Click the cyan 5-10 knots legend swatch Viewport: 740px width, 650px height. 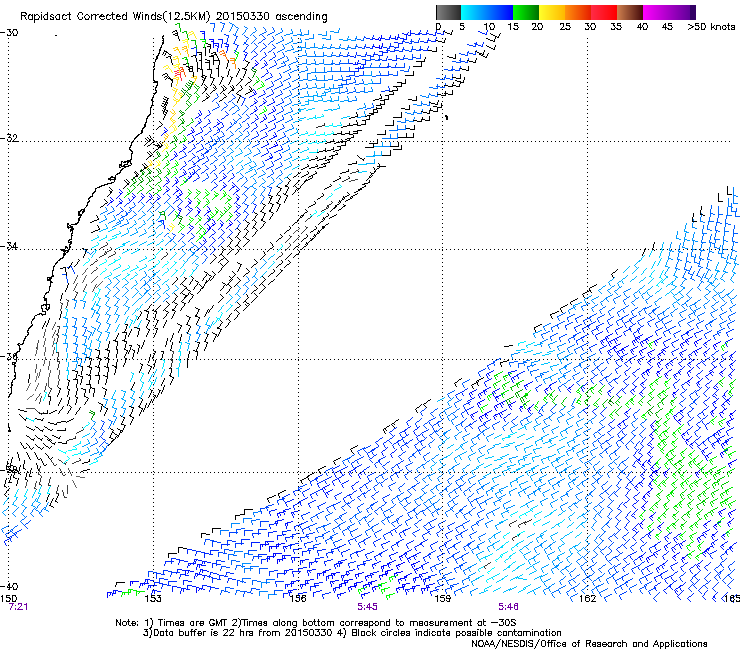tap(474, 12)
